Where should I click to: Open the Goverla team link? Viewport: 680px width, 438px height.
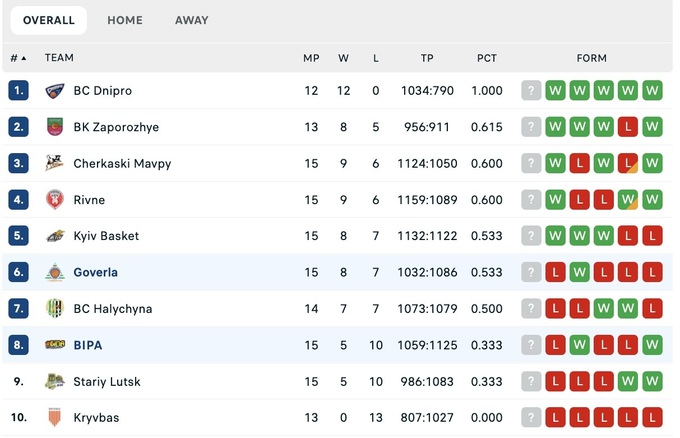click(x=95, y=272)
